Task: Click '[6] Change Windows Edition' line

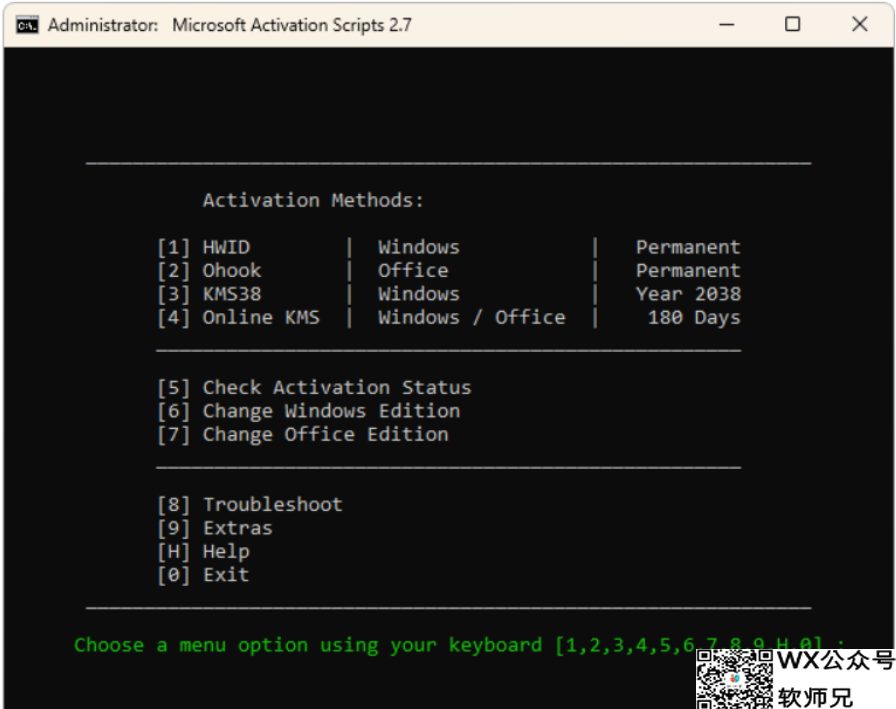Action: tap(309, 411)
